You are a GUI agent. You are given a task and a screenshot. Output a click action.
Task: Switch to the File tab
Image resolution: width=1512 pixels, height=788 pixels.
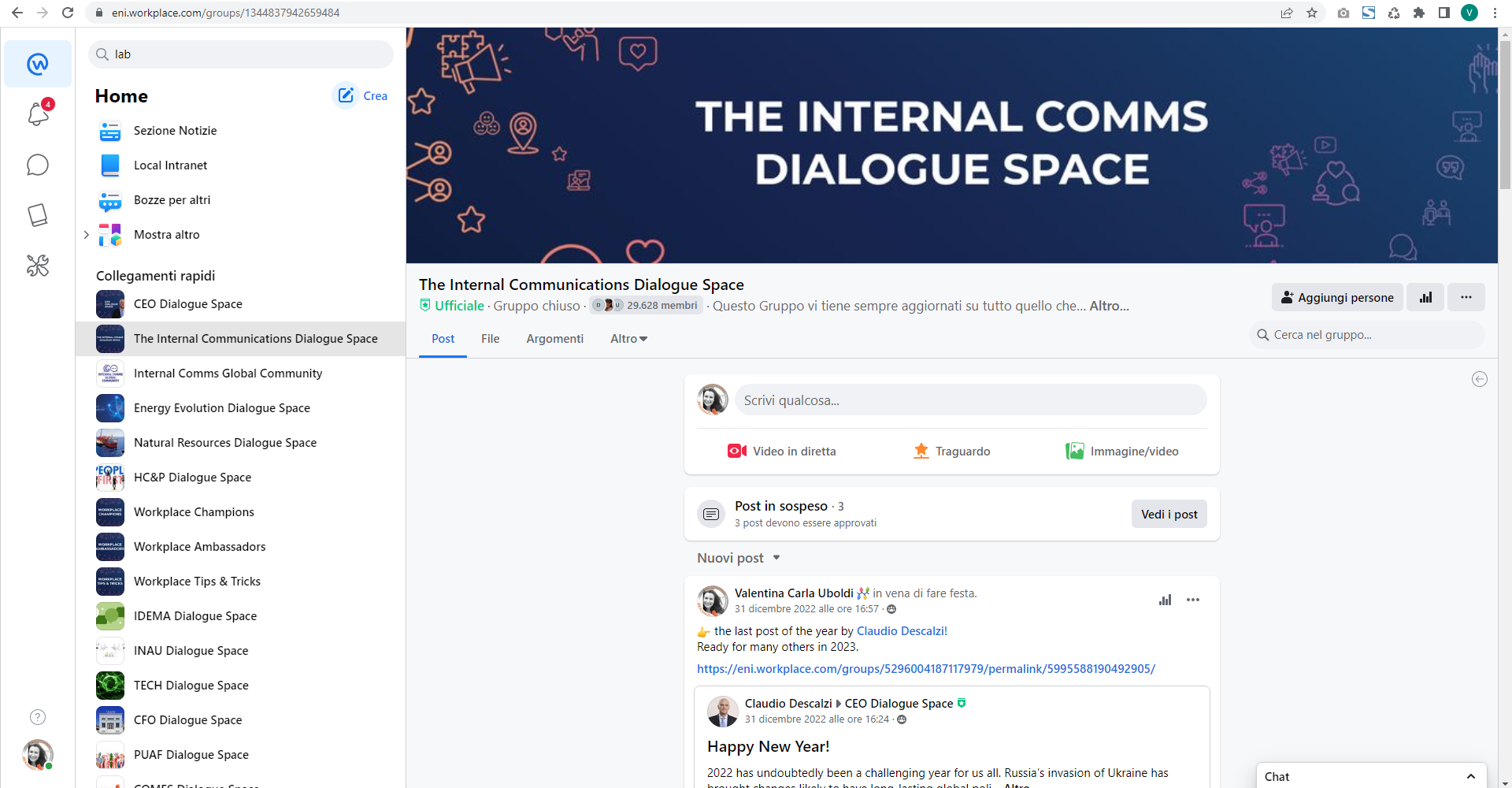[x=490, y=339]
